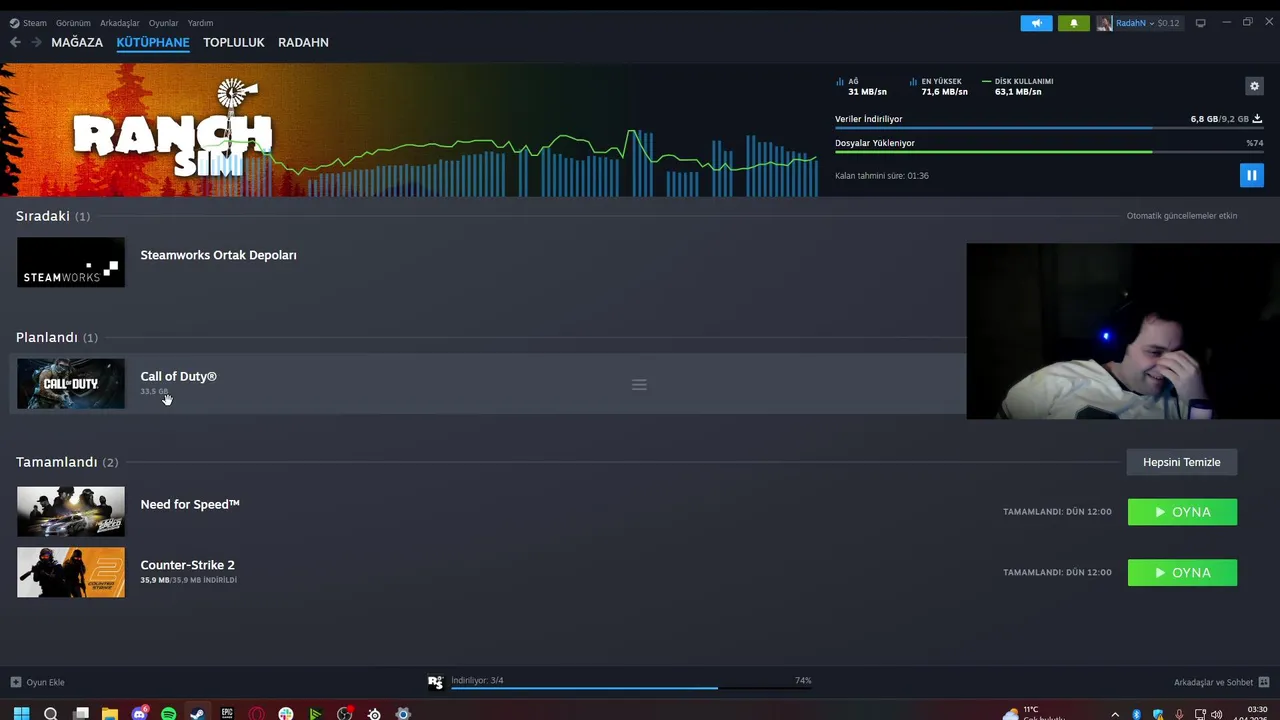The height and width of the screenshot is (720, 1280).
Task: Select the Need for Speed™ title
Action: [x=190, y=504]
